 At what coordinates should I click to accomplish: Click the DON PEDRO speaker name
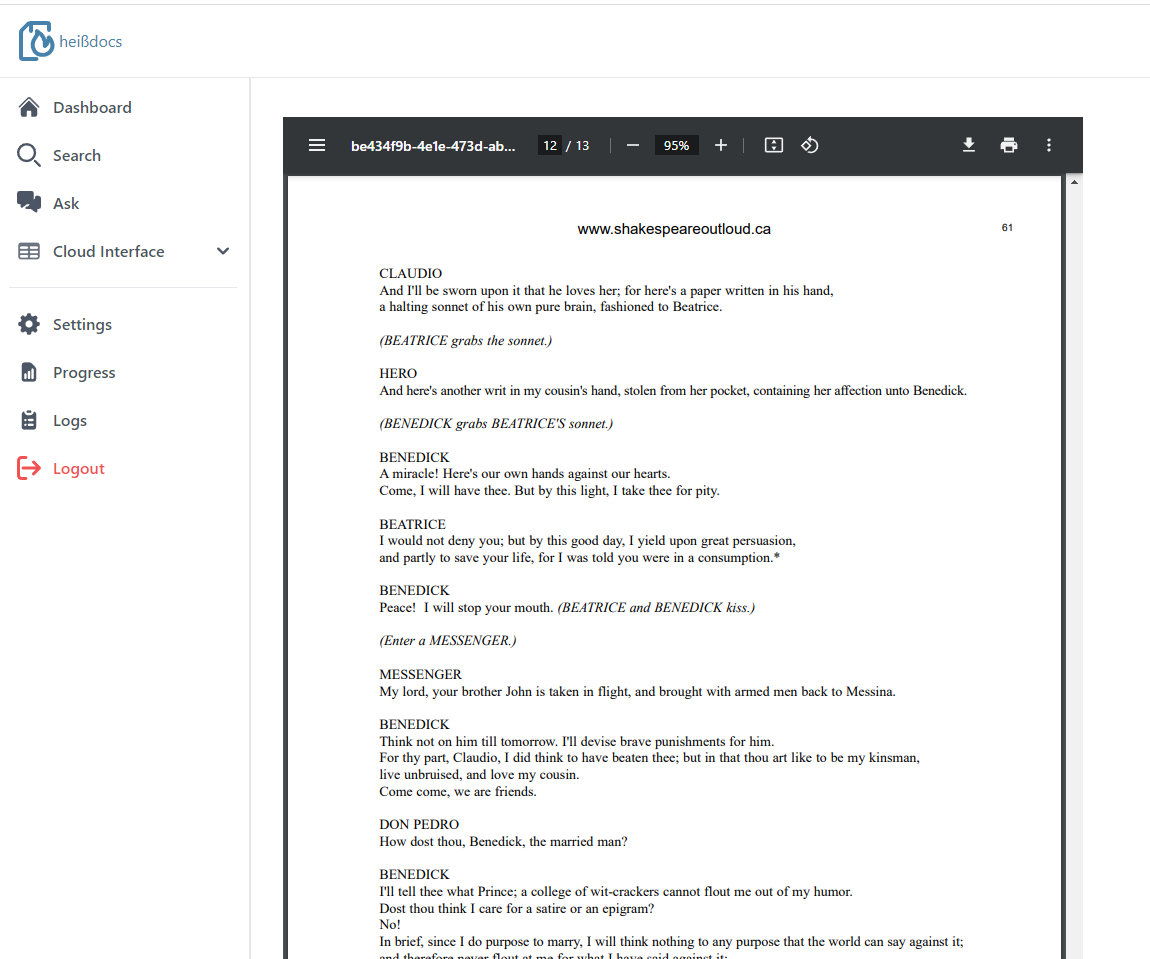coord(419,824)
